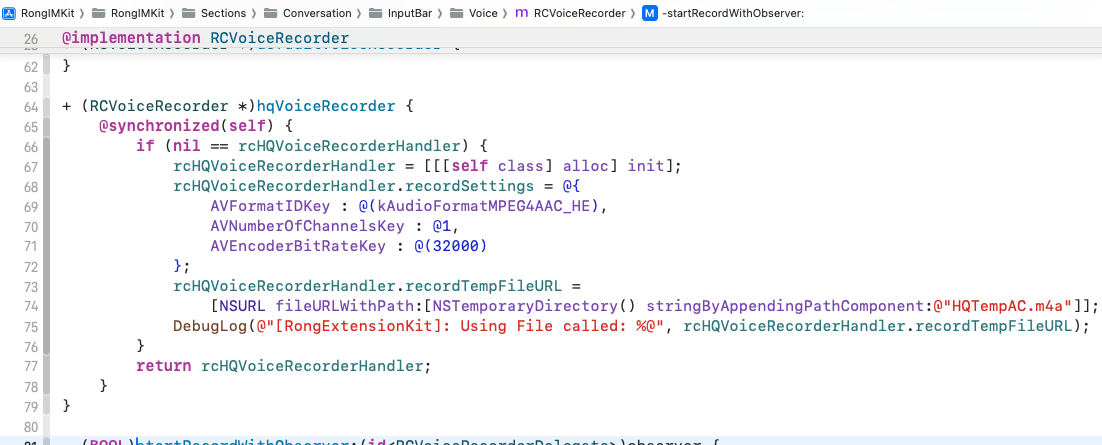Click the blue M method icon

click(650, 13)
